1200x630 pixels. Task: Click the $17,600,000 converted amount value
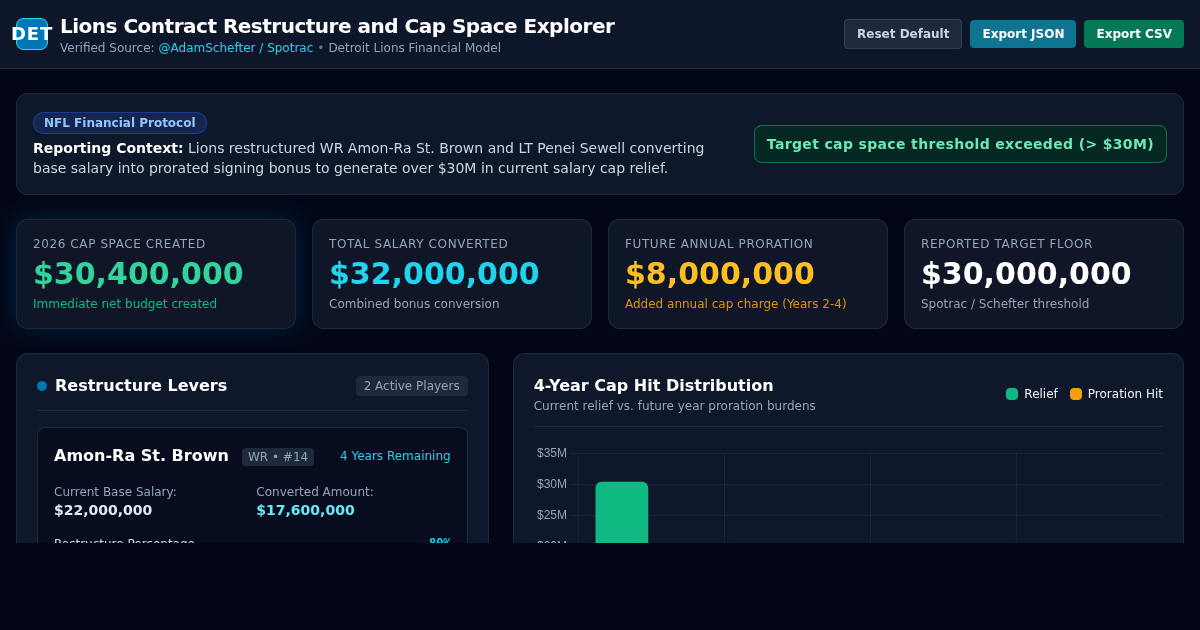coord(305,510)
